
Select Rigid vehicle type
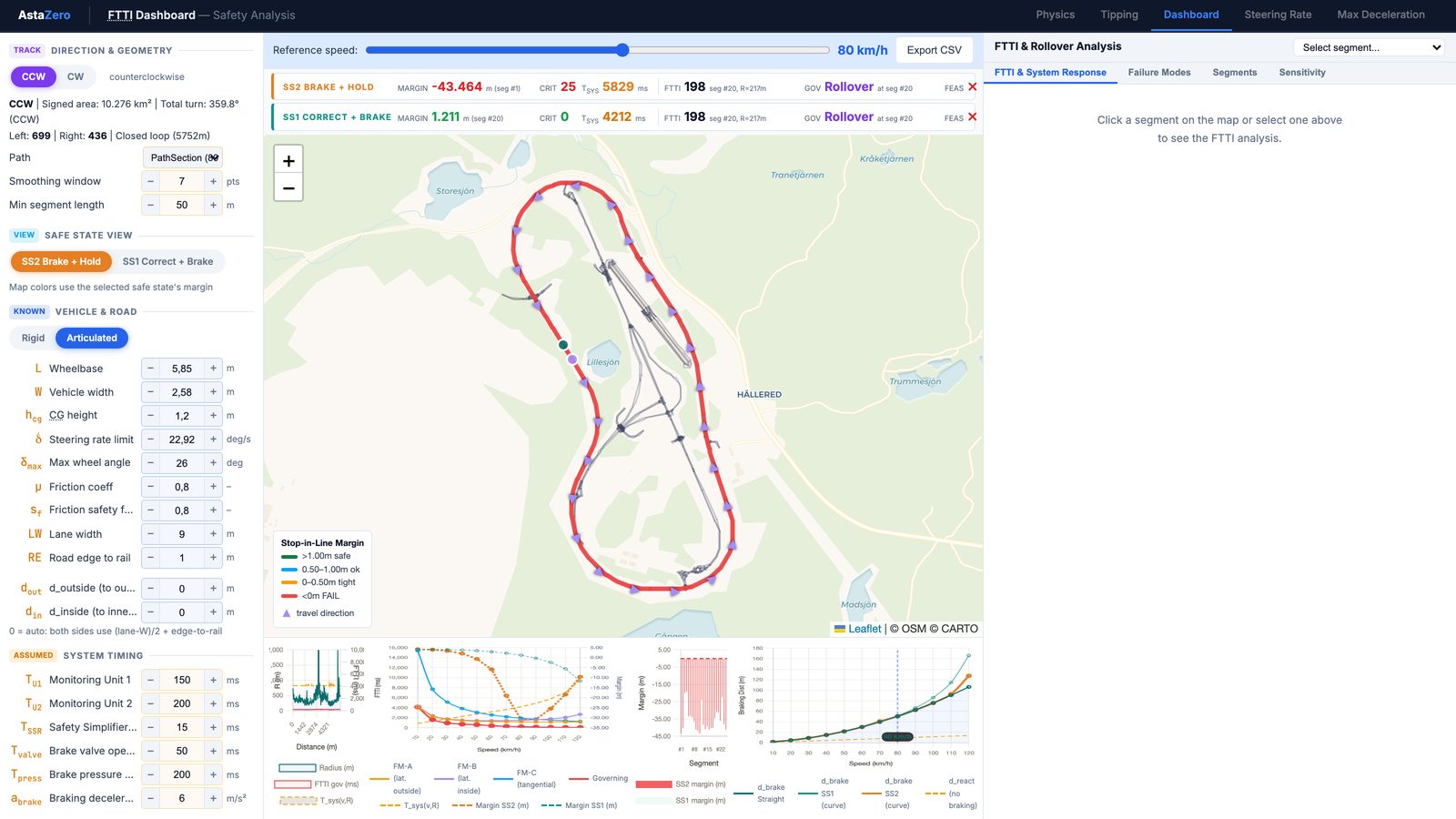point(33,339)
